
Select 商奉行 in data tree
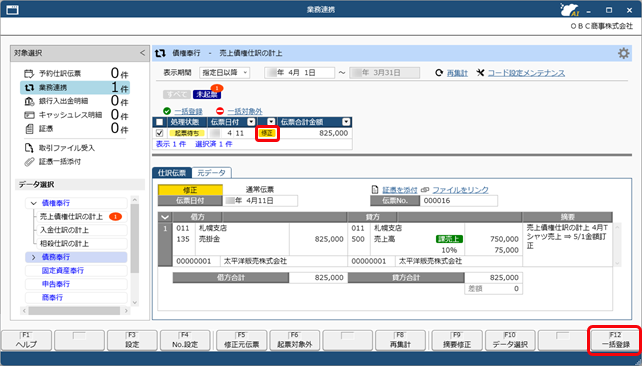click(76, 298)
